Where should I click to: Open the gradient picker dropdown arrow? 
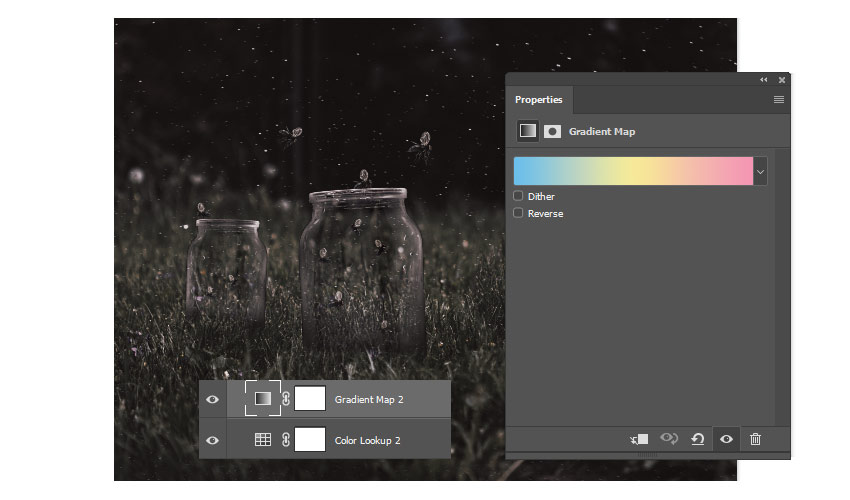pyautogui.click(x=760, y=171)
